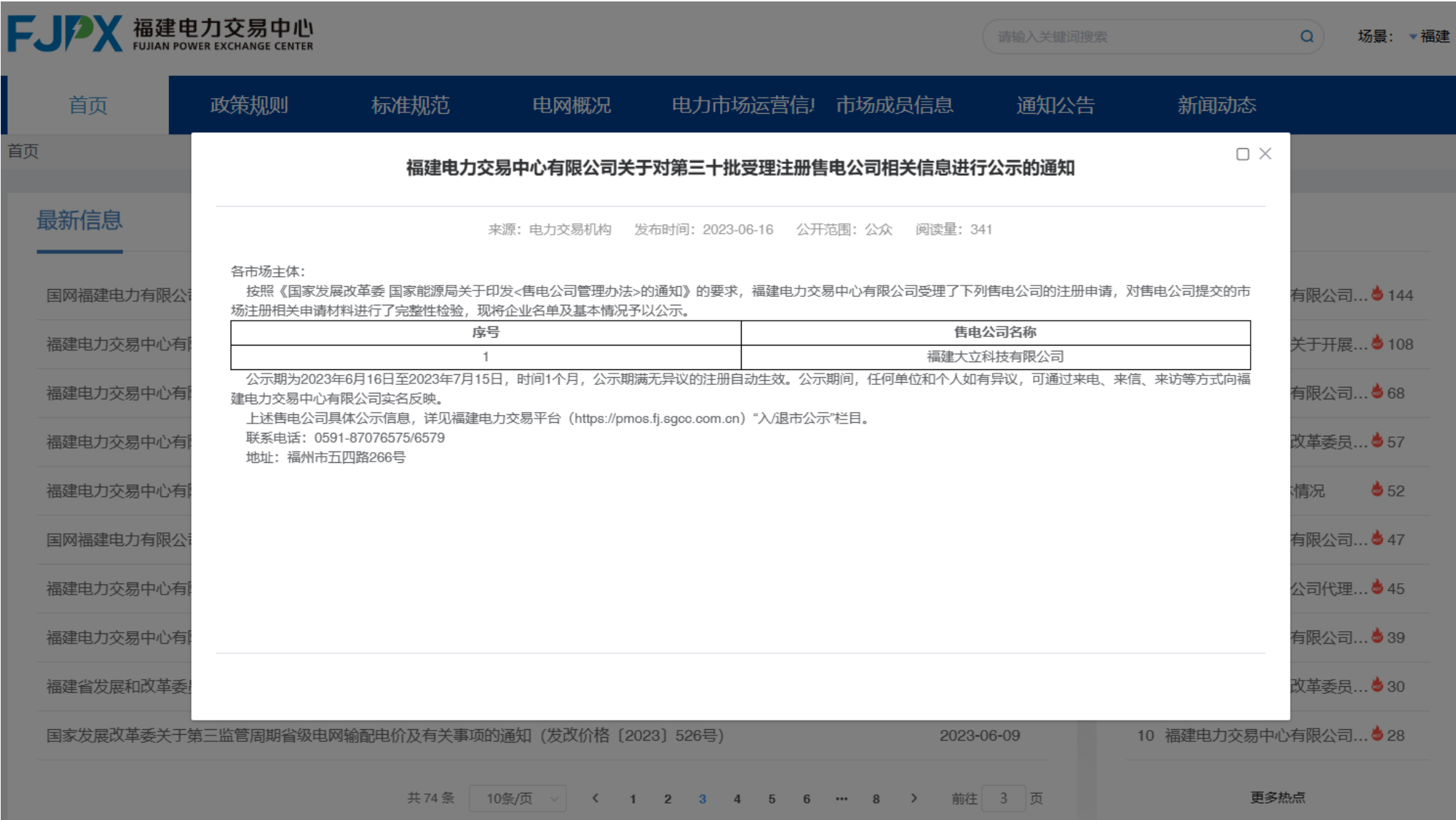Image resolution: width=1456 pixels, height=820 pixels.
Task: Click the flame icon beside 68
Action: pyautogui.click(x=1377, y=391)
